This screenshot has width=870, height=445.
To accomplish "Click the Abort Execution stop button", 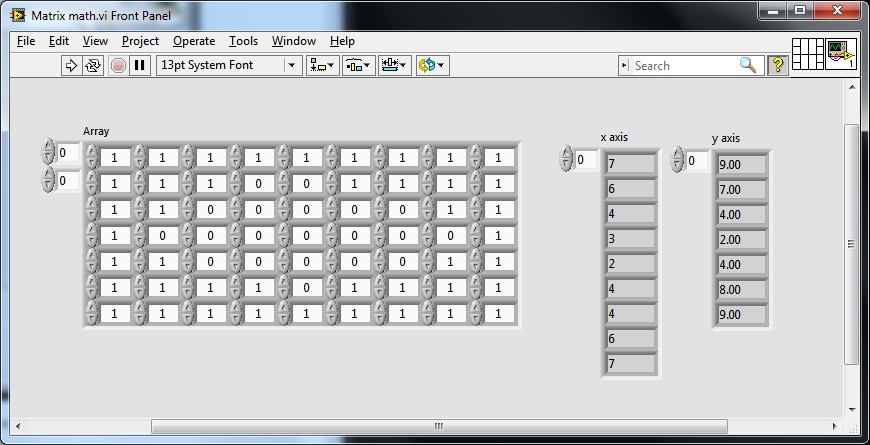I will point(118,65).
